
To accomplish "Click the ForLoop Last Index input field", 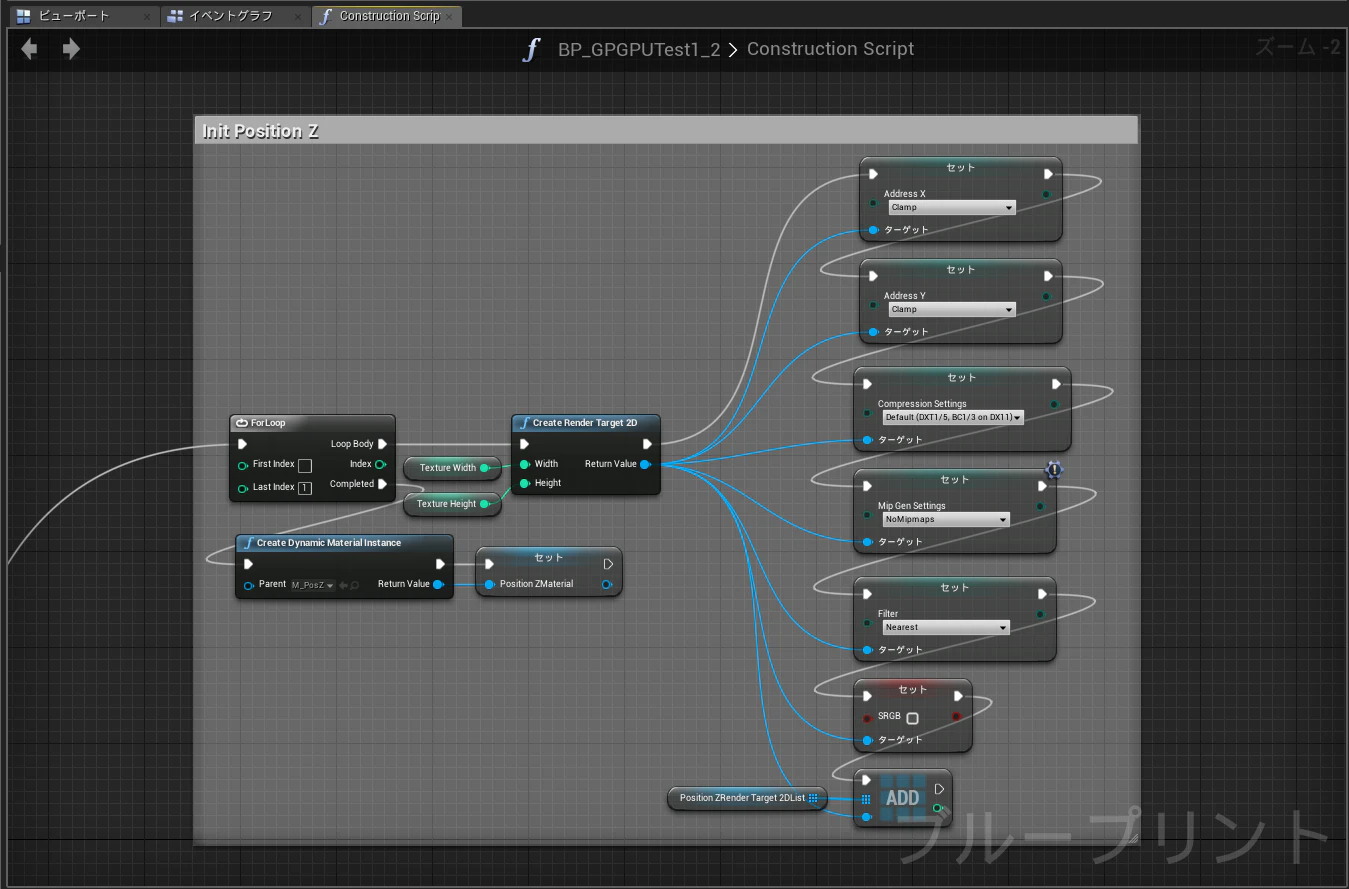I will pyautogui.click(x=305, y=488).
